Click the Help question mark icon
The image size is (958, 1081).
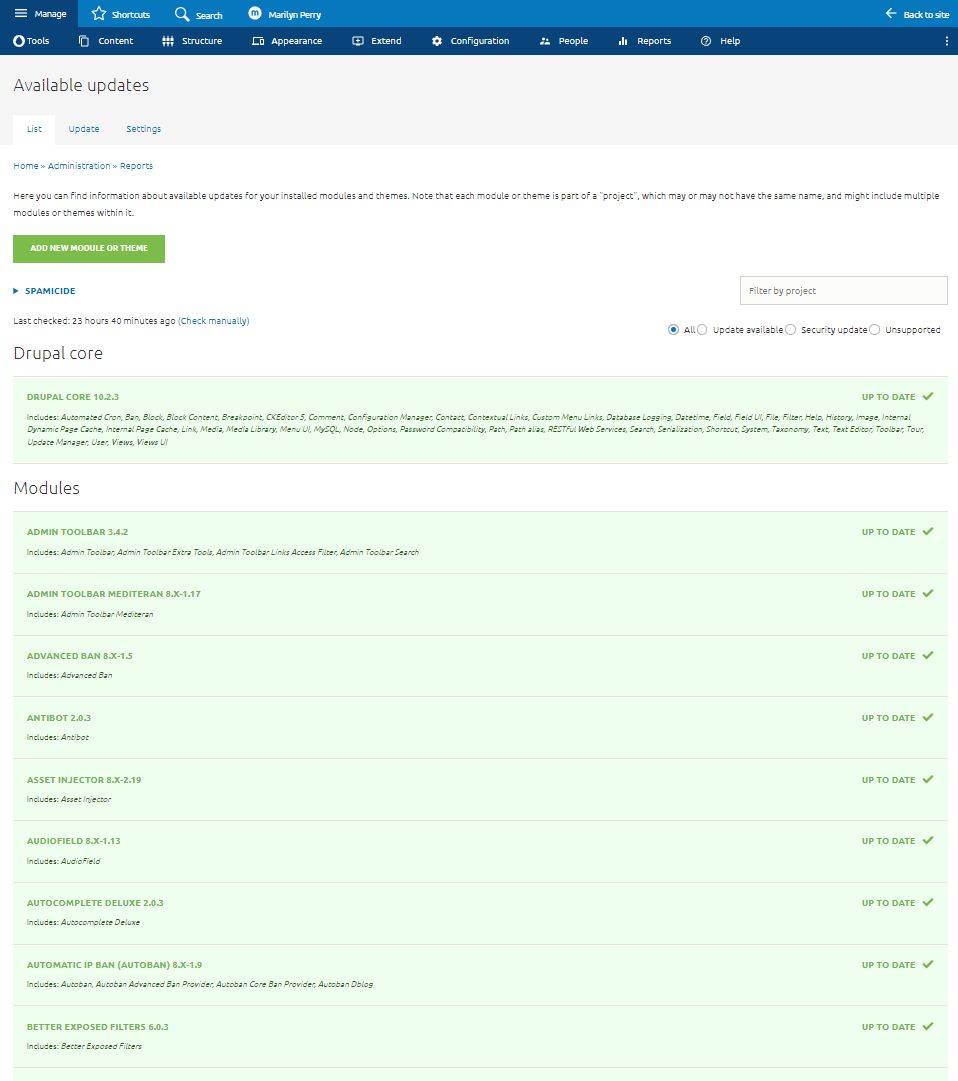pyautogui.click(x=706, y=41)
